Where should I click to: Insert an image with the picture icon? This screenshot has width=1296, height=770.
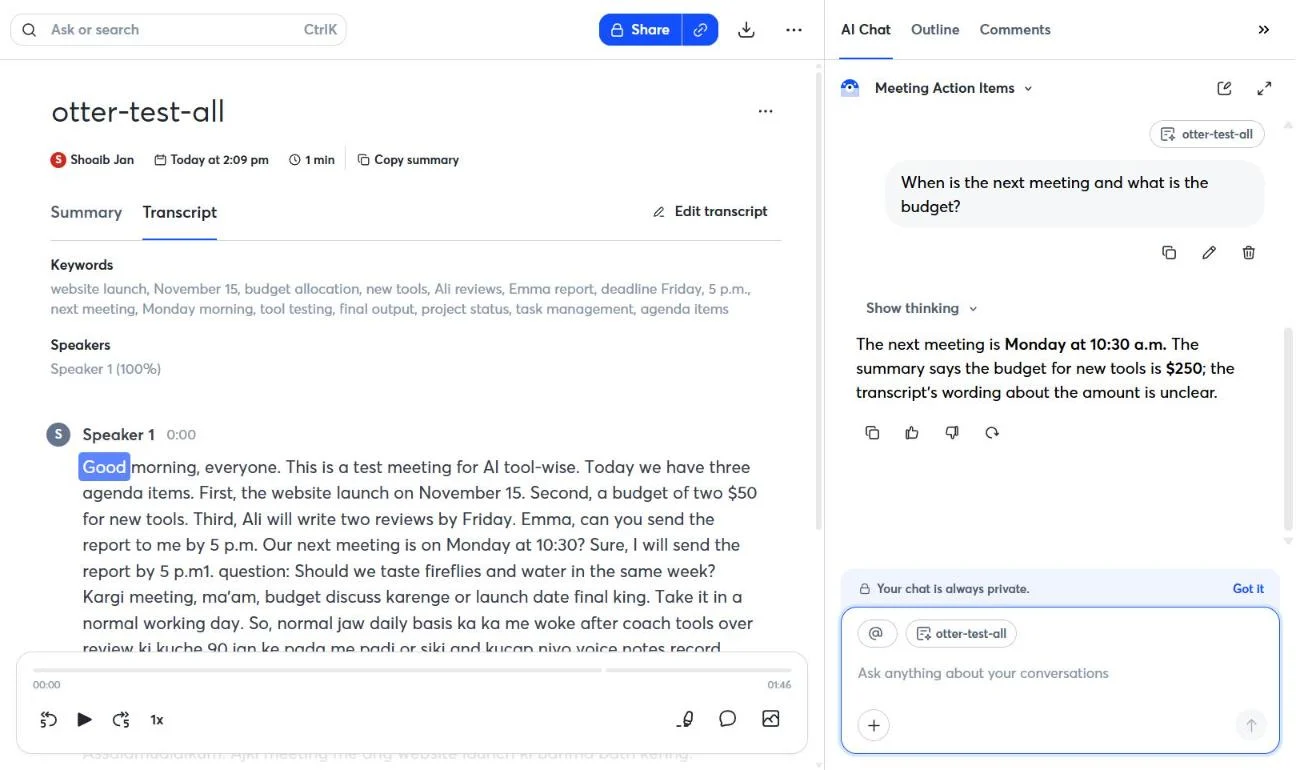click(771, 719)
